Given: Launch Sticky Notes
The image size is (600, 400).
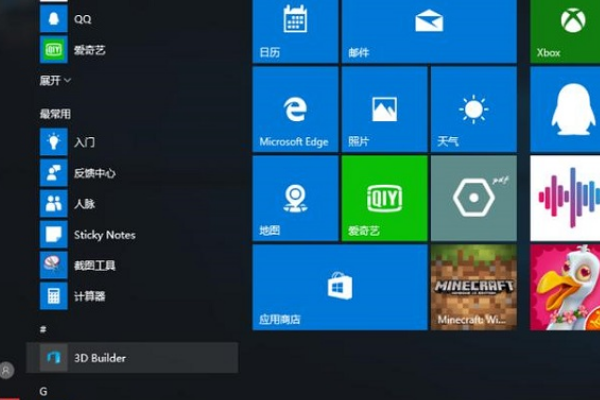Looking at the screenshot, I should pos(132,235).
